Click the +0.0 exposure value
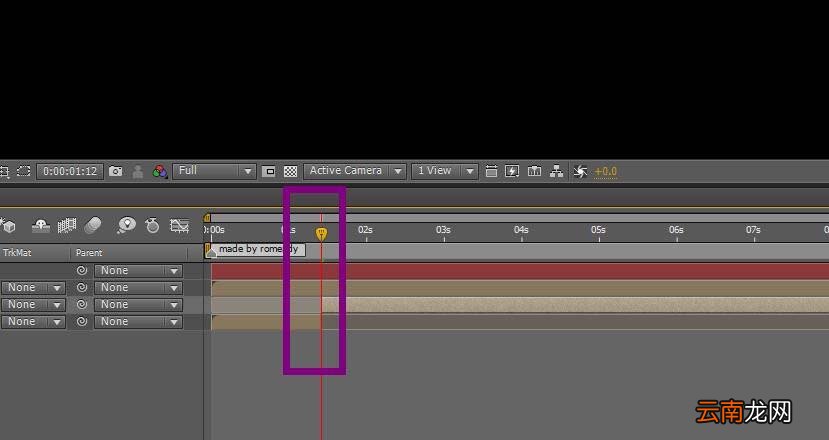This screenshot has width=829, height=440. tap(605, 172)
